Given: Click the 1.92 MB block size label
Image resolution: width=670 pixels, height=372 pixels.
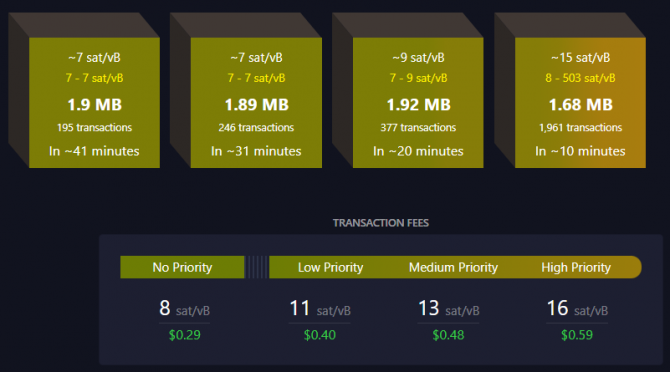Looking at the screenshot, I should (418, 105).
